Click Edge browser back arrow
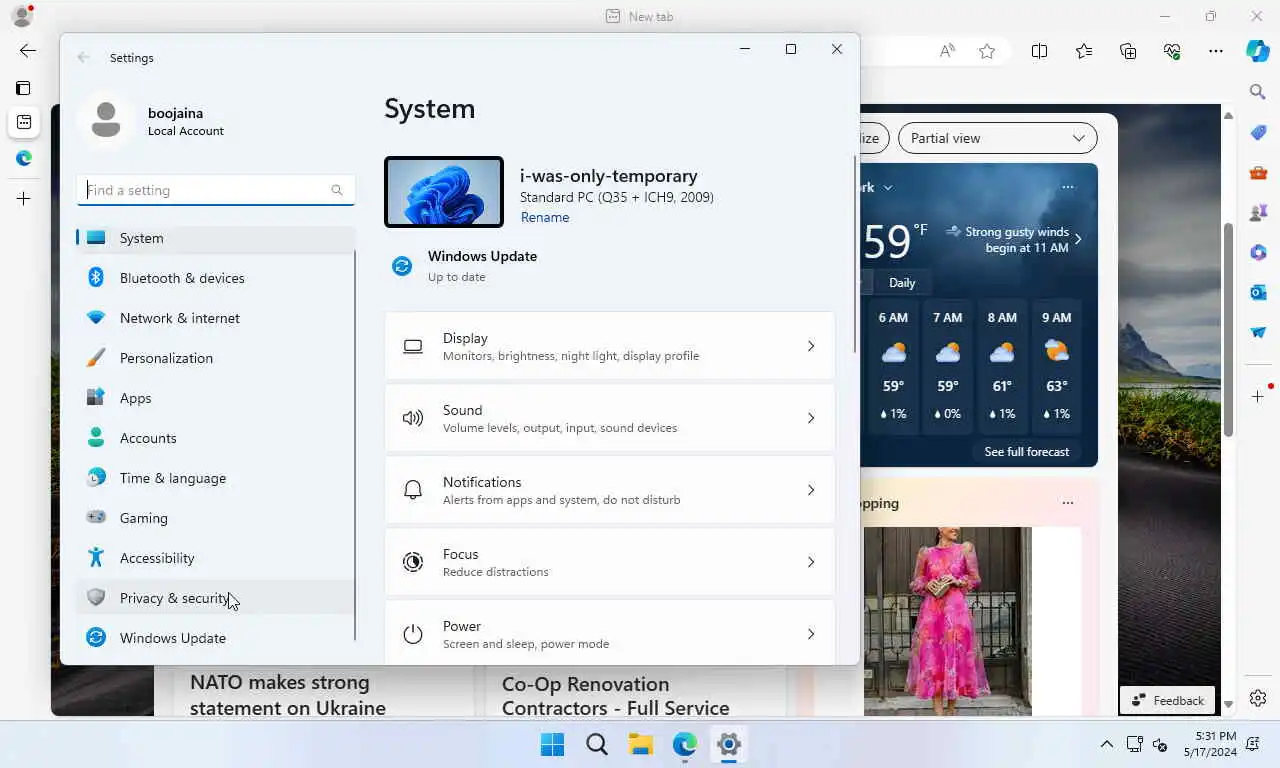The image size is (1280, 768). click(x=27, y=50)
